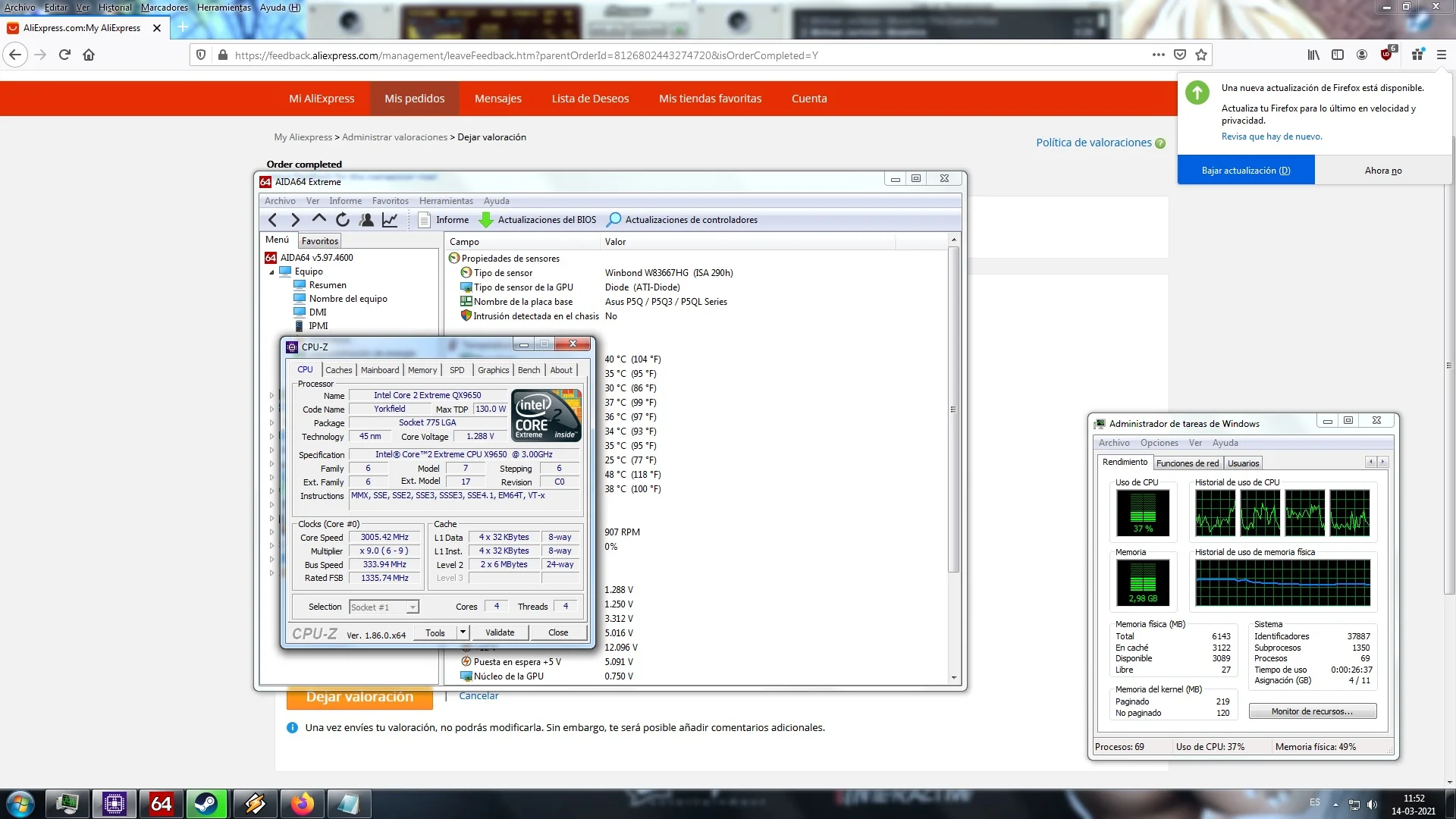Click Bajar actualización button

1245,171
